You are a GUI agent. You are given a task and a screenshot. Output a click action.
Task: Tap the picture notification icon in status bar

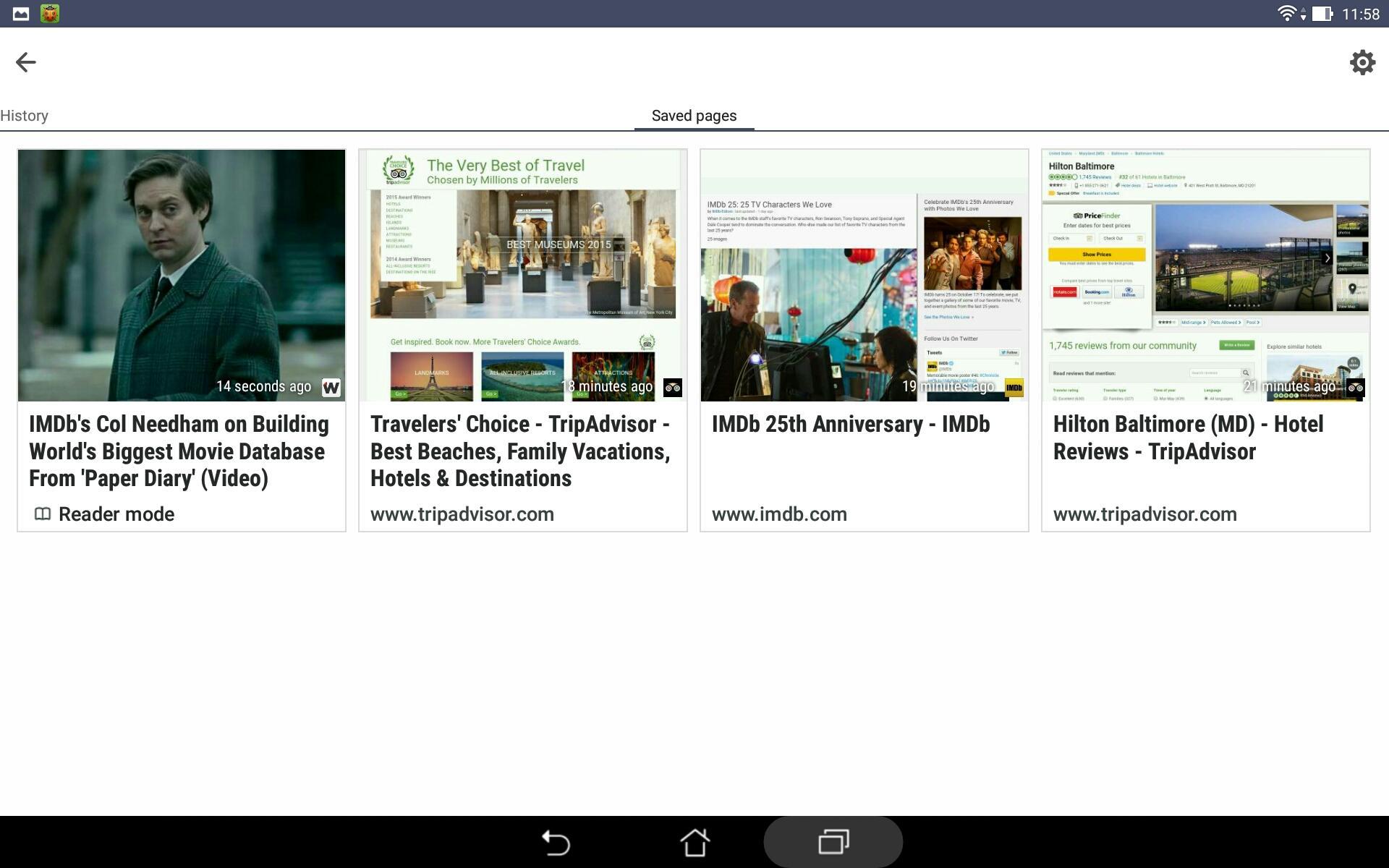pyautogui.click(x=21, y=14)
